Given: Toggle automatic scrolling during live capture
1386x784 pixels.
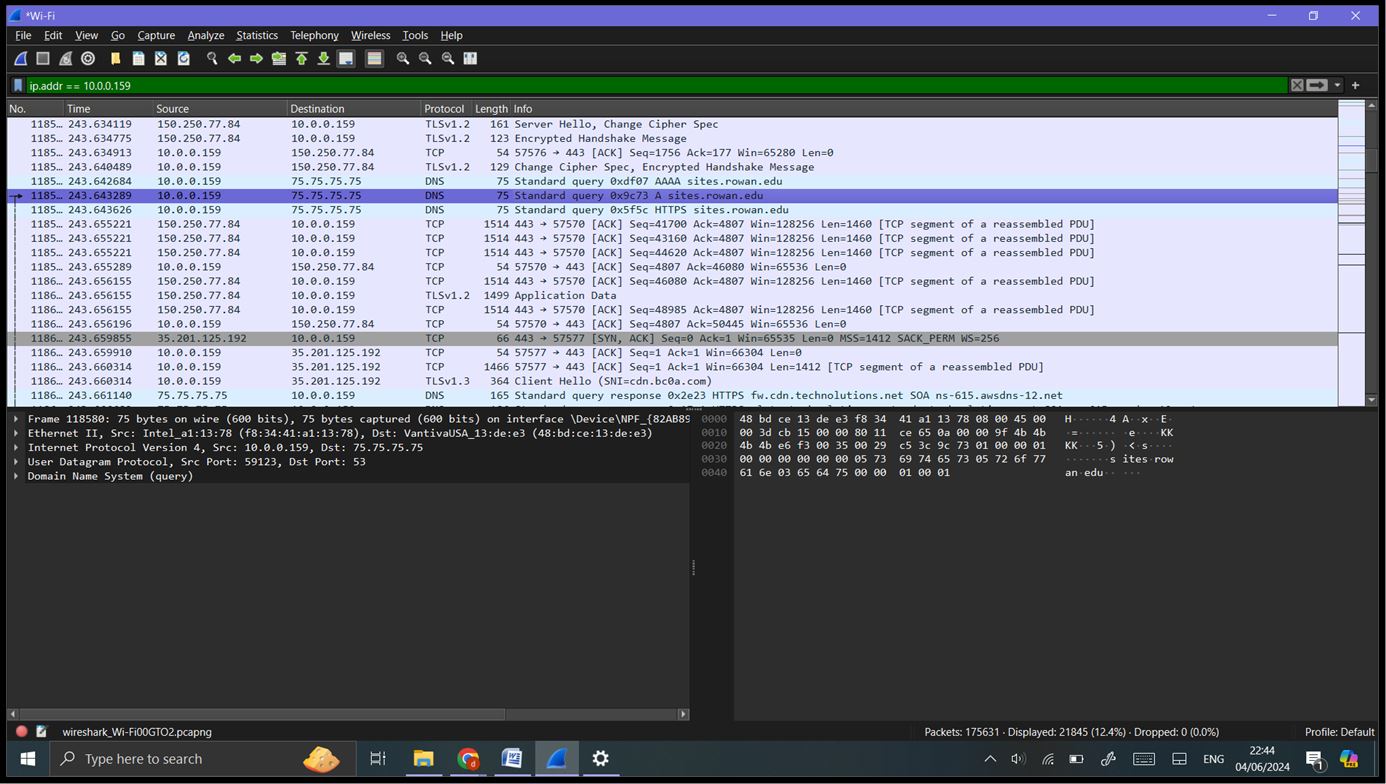Looking at the screenshot, I should [x=346, y=58].
